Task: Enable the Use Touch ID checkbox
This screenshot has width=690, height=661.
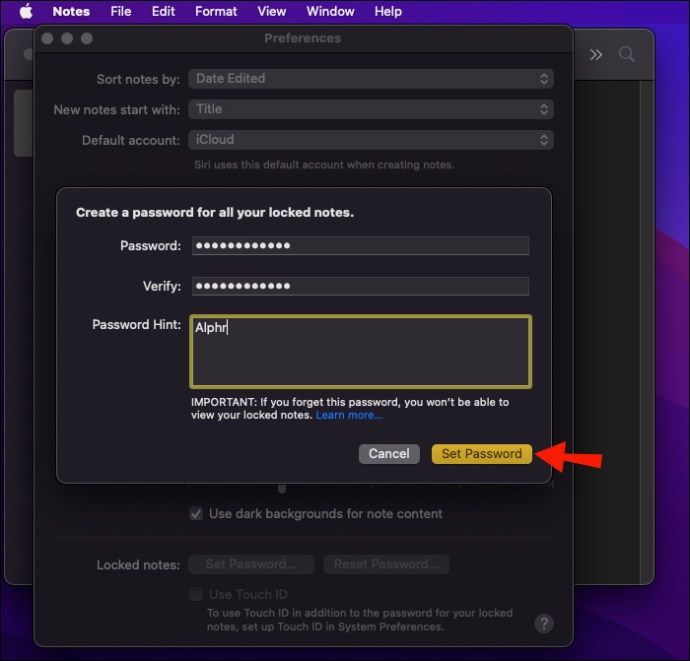Action: click(196, 594)
